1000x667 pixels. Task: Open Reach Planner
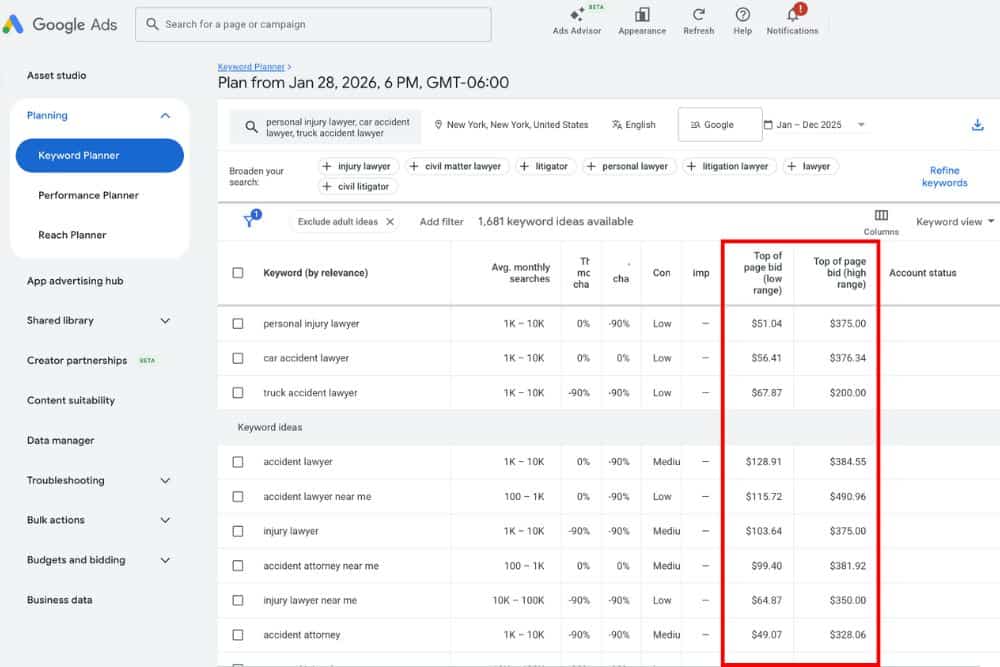(72, 235)
